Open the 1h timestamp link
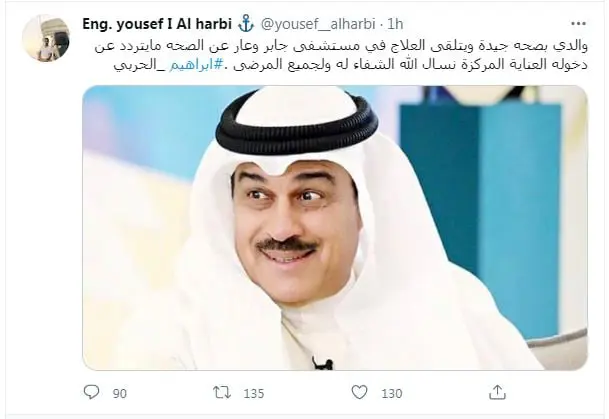The width and height of the screenshot is (609, 419). pos(395,24)
